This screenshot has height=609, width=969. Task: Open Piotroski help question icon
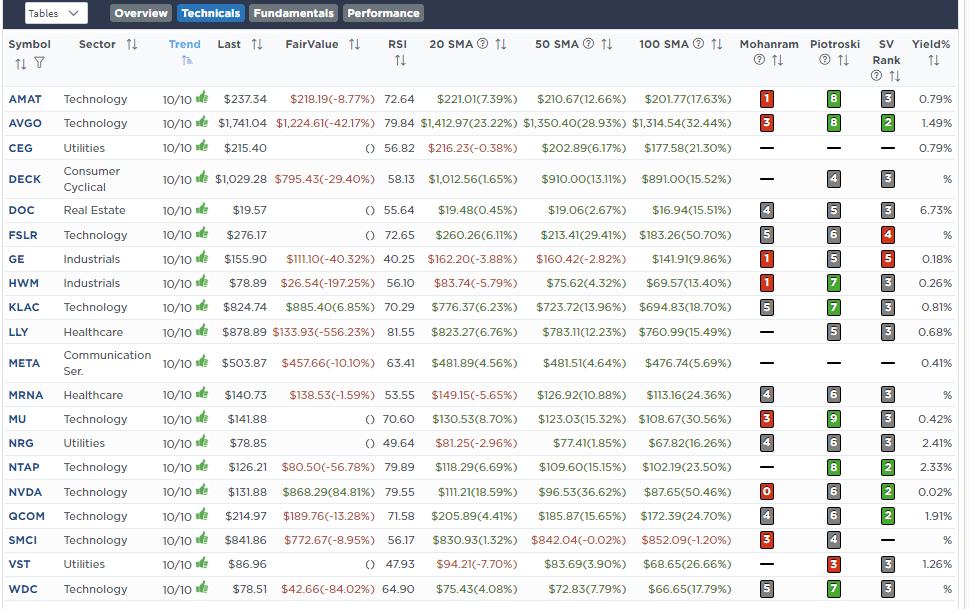tap(824, 60)
